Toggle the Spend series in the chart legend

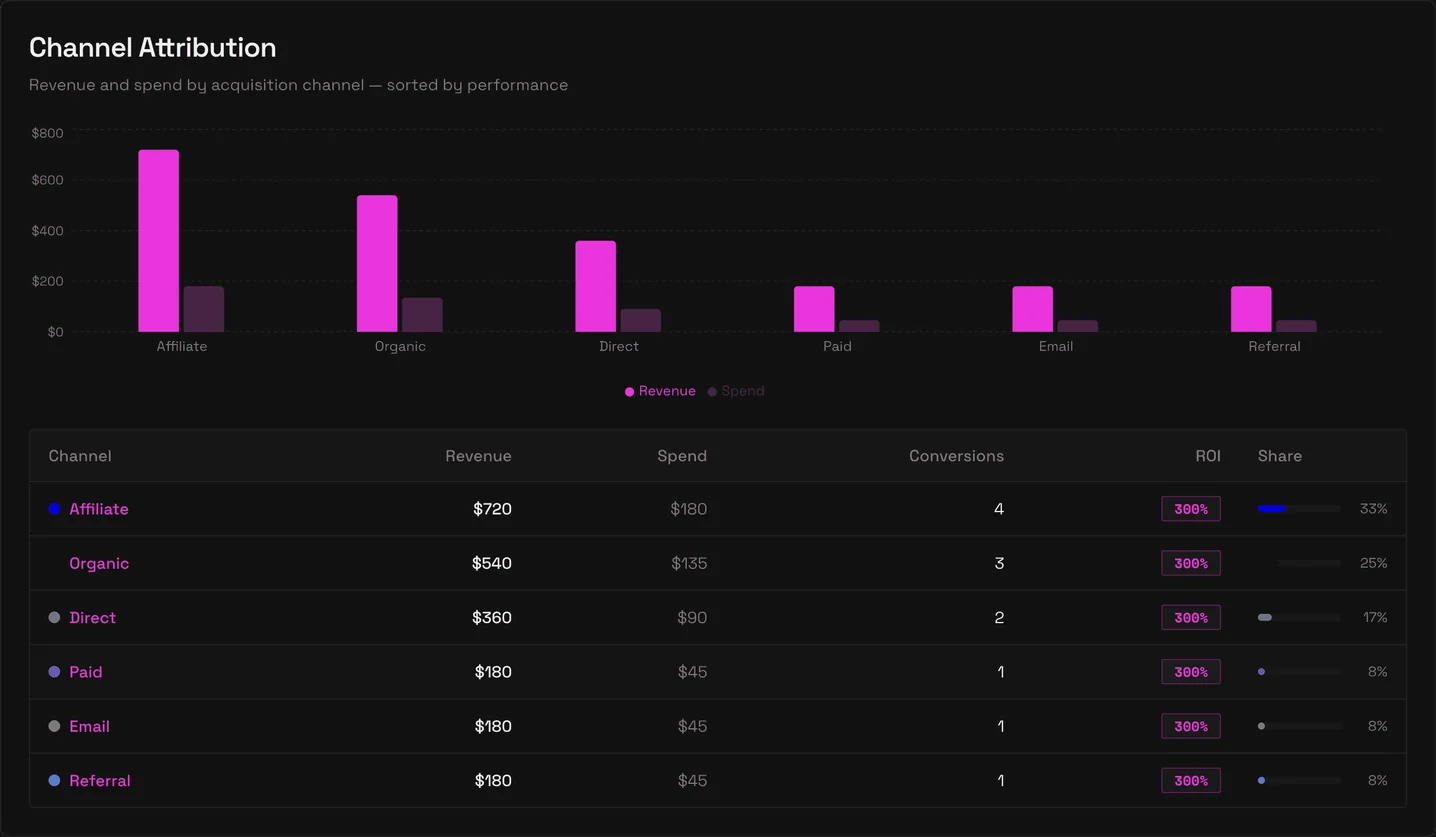pos(736,391)
